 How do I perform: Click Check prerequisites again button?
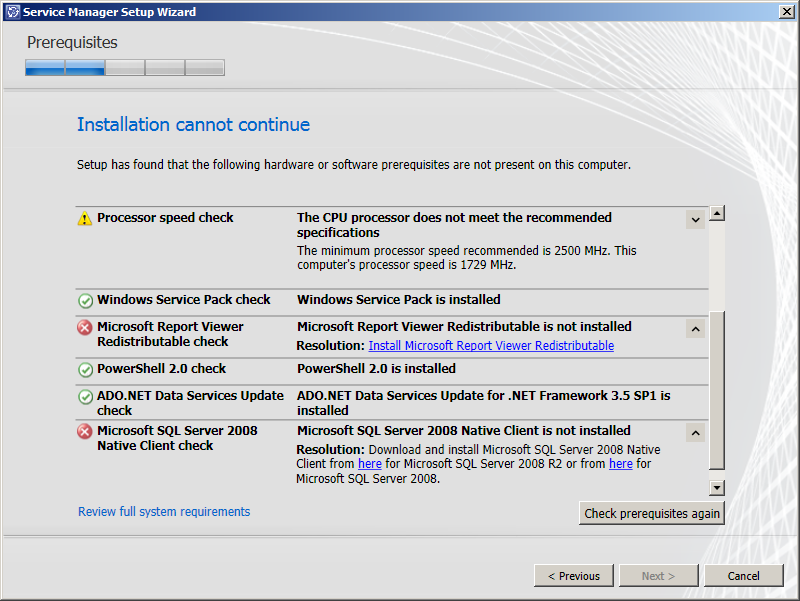click(x=652, y=513)
